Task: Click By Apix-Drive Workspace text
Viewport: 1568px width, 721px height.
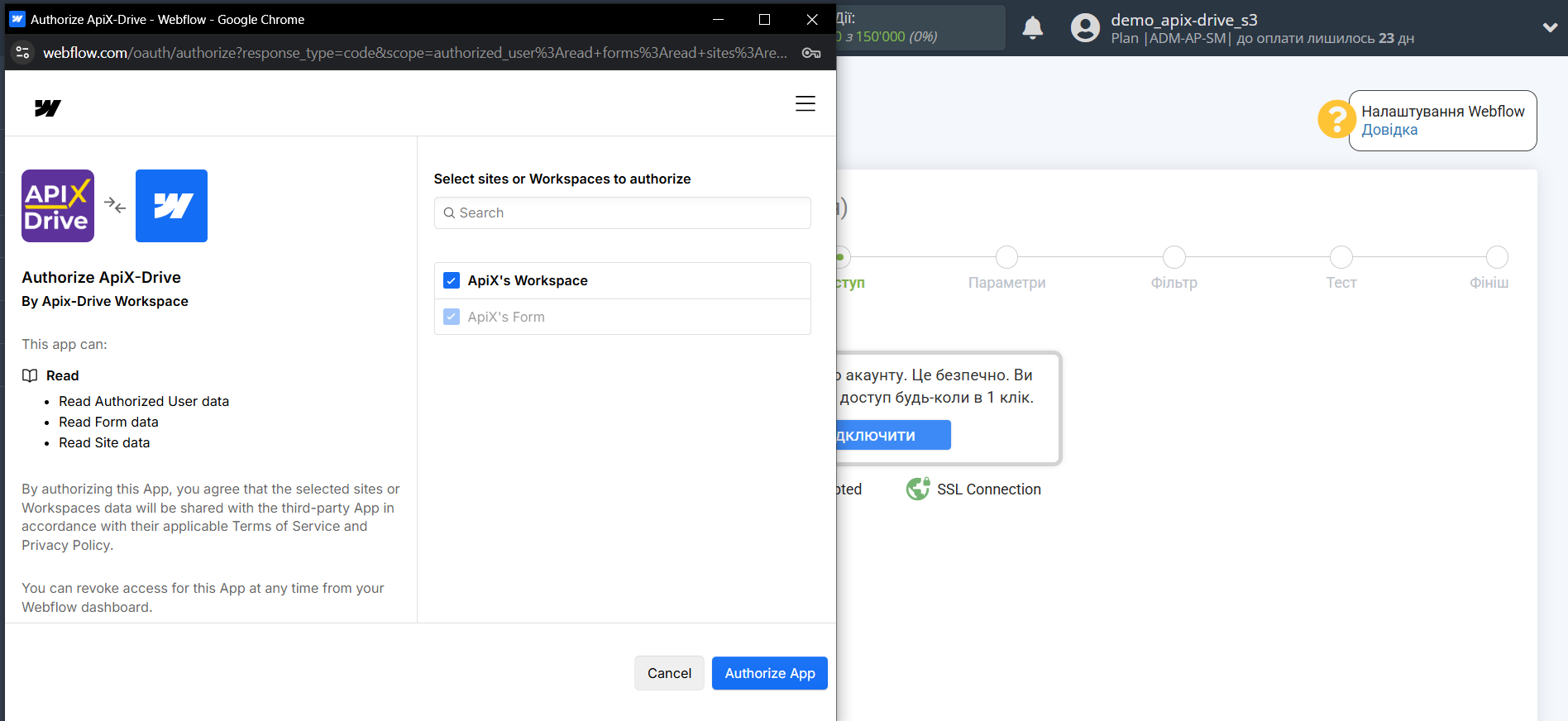Action: 105,301
